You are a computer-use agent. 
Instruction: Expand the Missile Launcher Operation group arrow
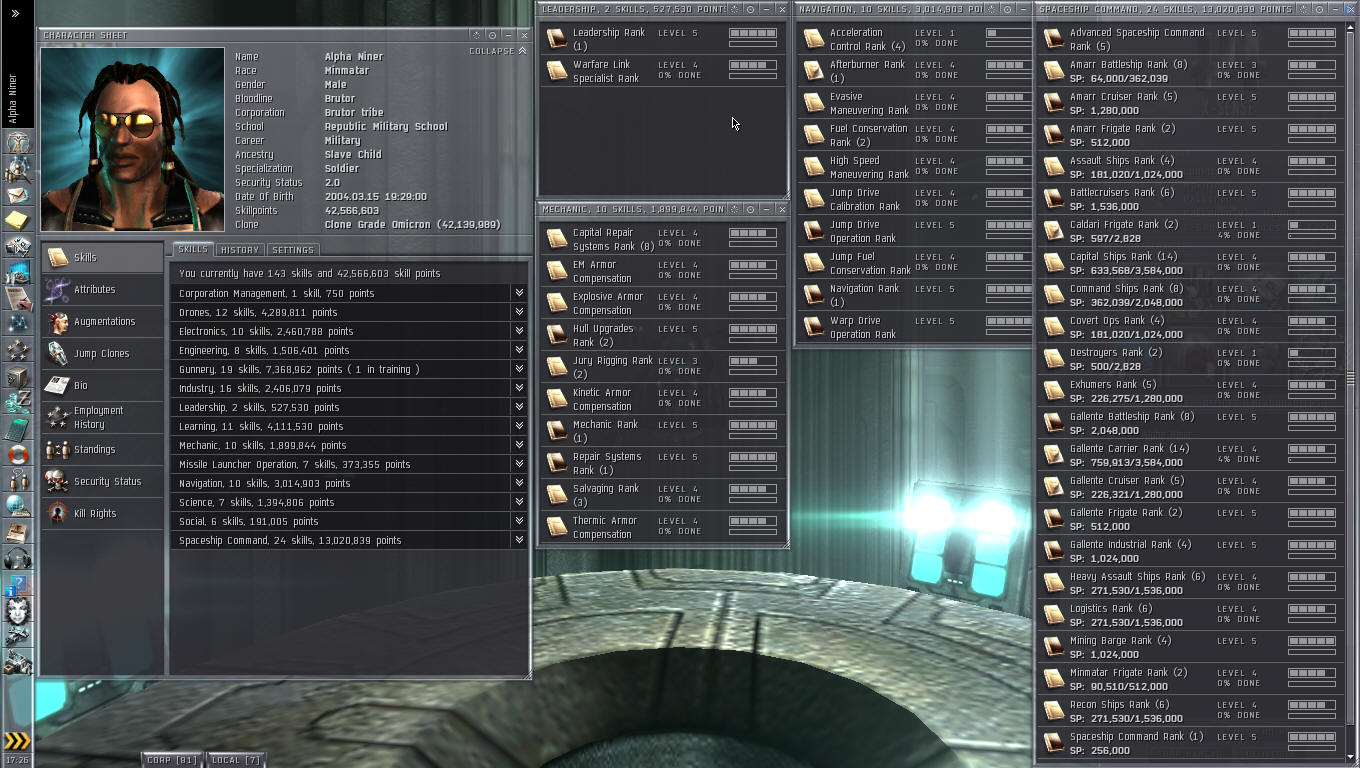(519, 464)
